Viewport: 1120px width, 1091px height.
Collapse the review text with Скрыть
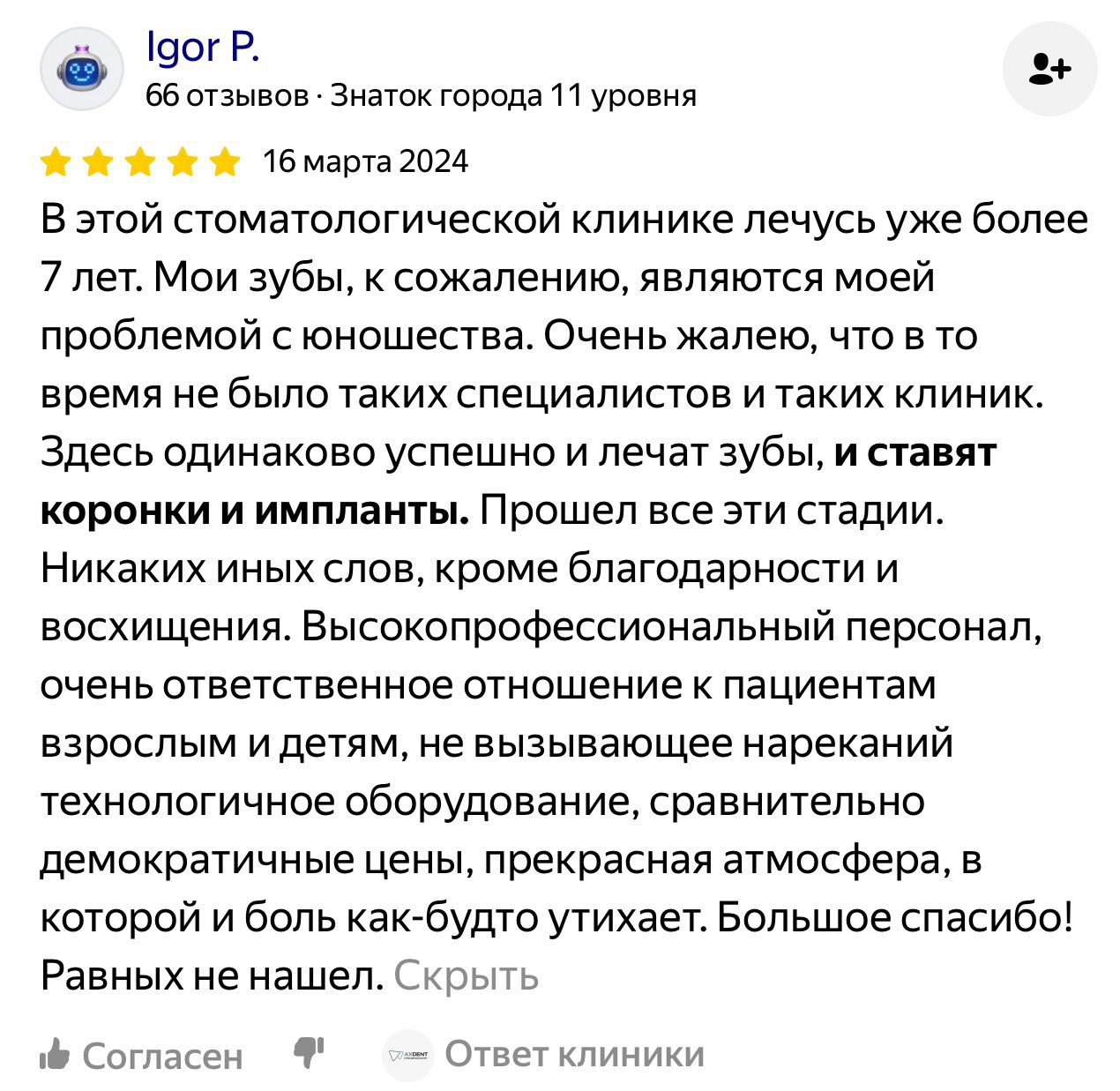(466, 976)
